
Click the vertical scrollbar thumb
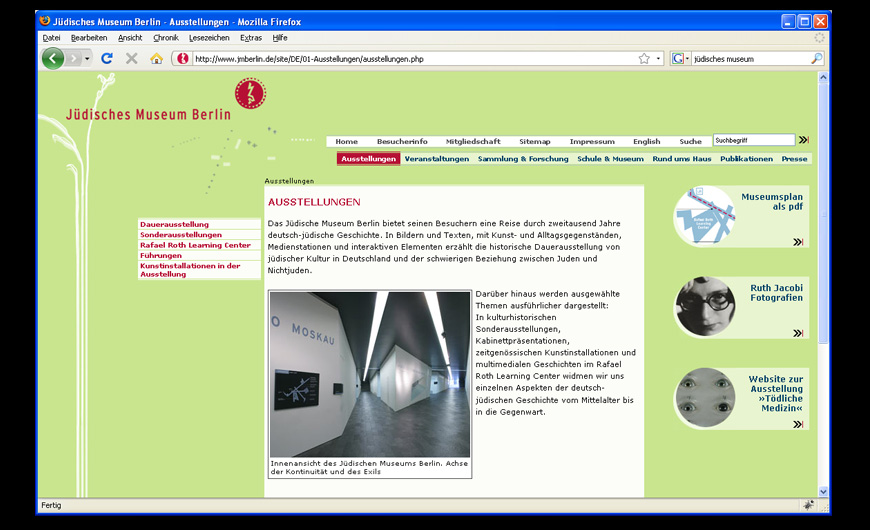[x=823, y=214]
